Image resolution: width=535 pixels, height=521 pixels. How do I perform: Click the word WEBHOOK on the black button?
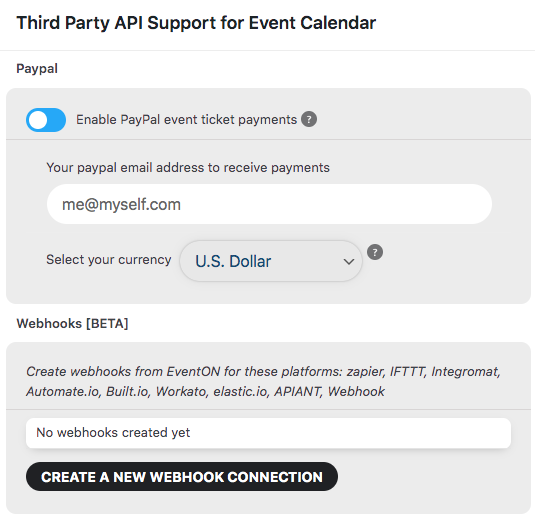[187, 477]
